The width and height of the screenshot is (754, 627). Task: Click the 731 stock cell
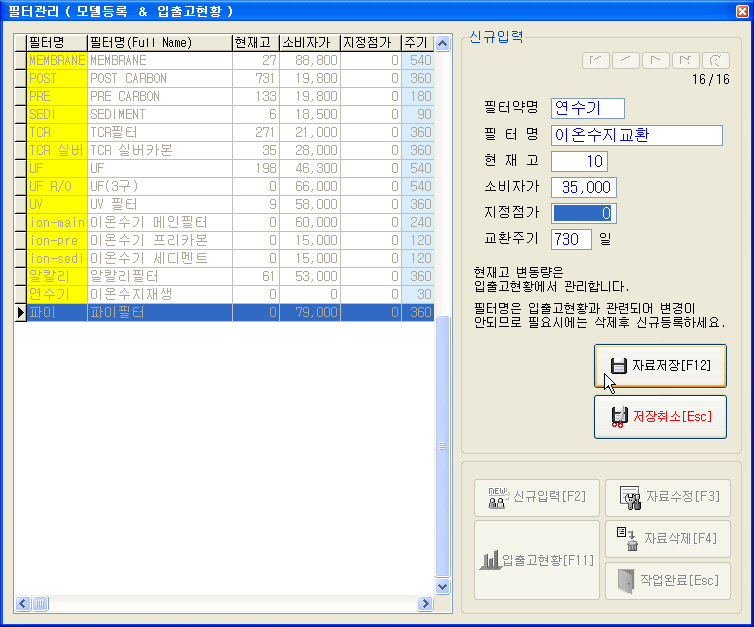[256, 78]
